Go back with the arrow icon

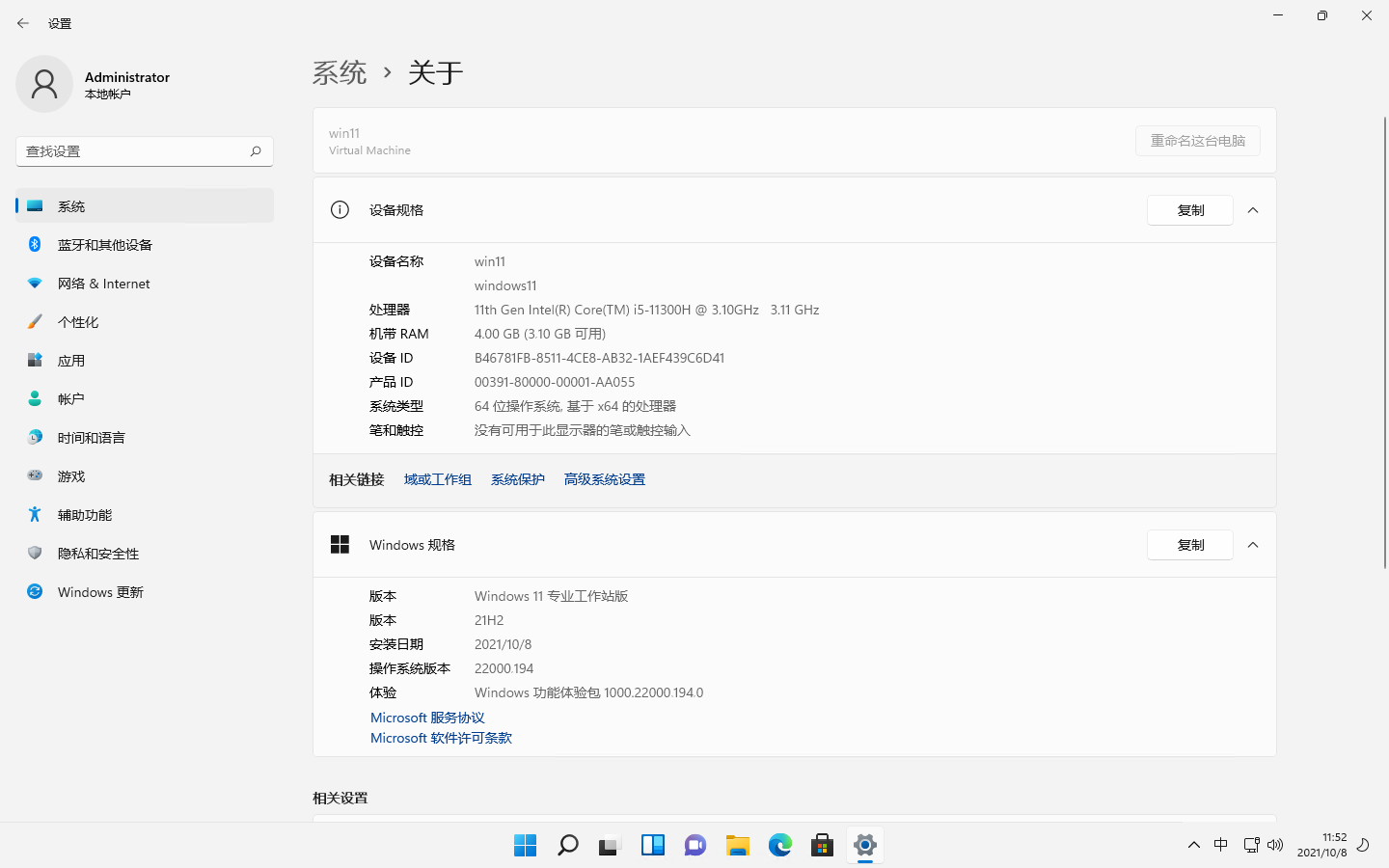coord(23,23)
